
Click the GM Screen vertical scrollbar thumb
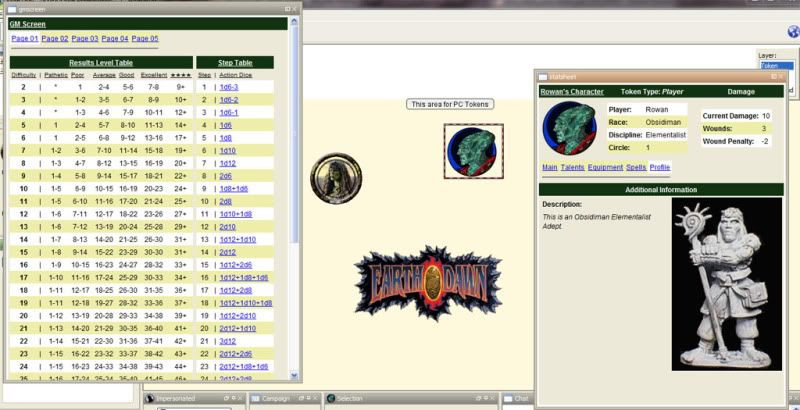[294, 134]
